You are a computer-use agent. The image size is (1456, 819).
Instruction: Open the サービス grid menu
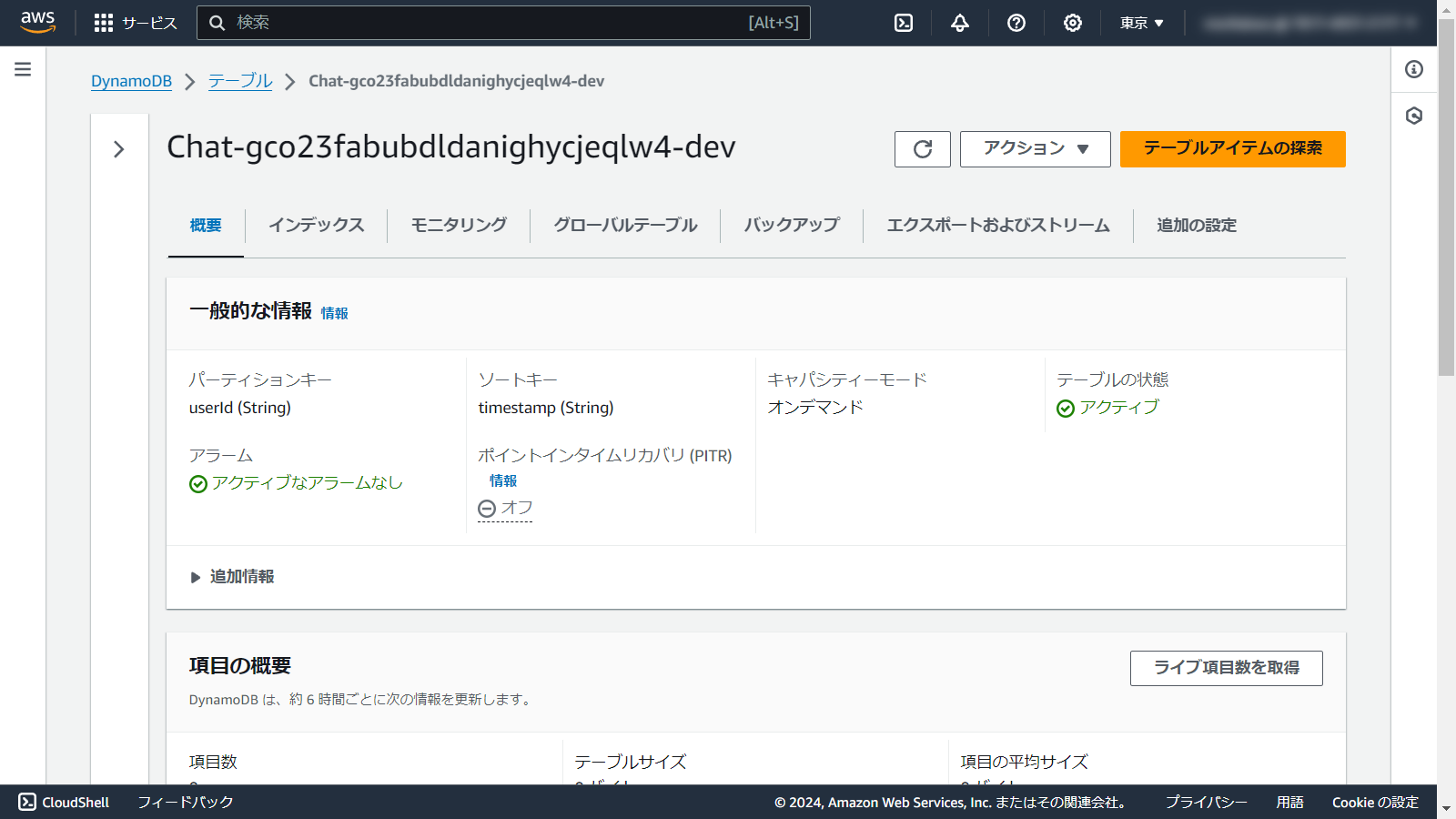[x=136, y=23]
